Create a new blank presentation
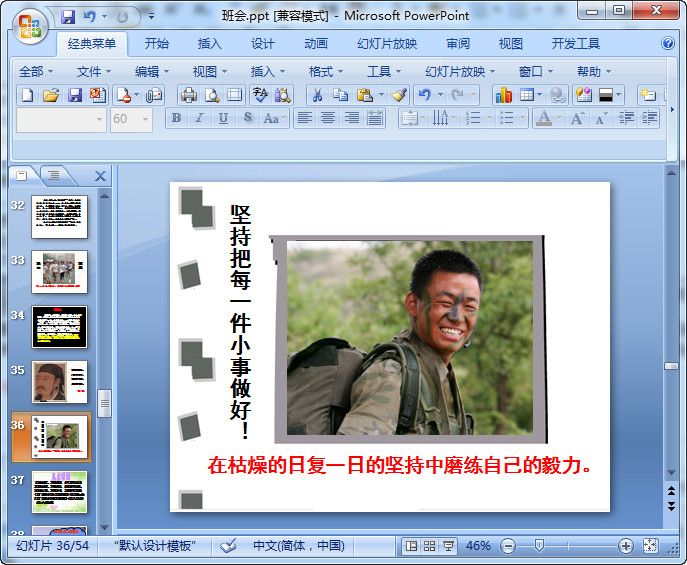687x565 pixels. coord(28,95)
